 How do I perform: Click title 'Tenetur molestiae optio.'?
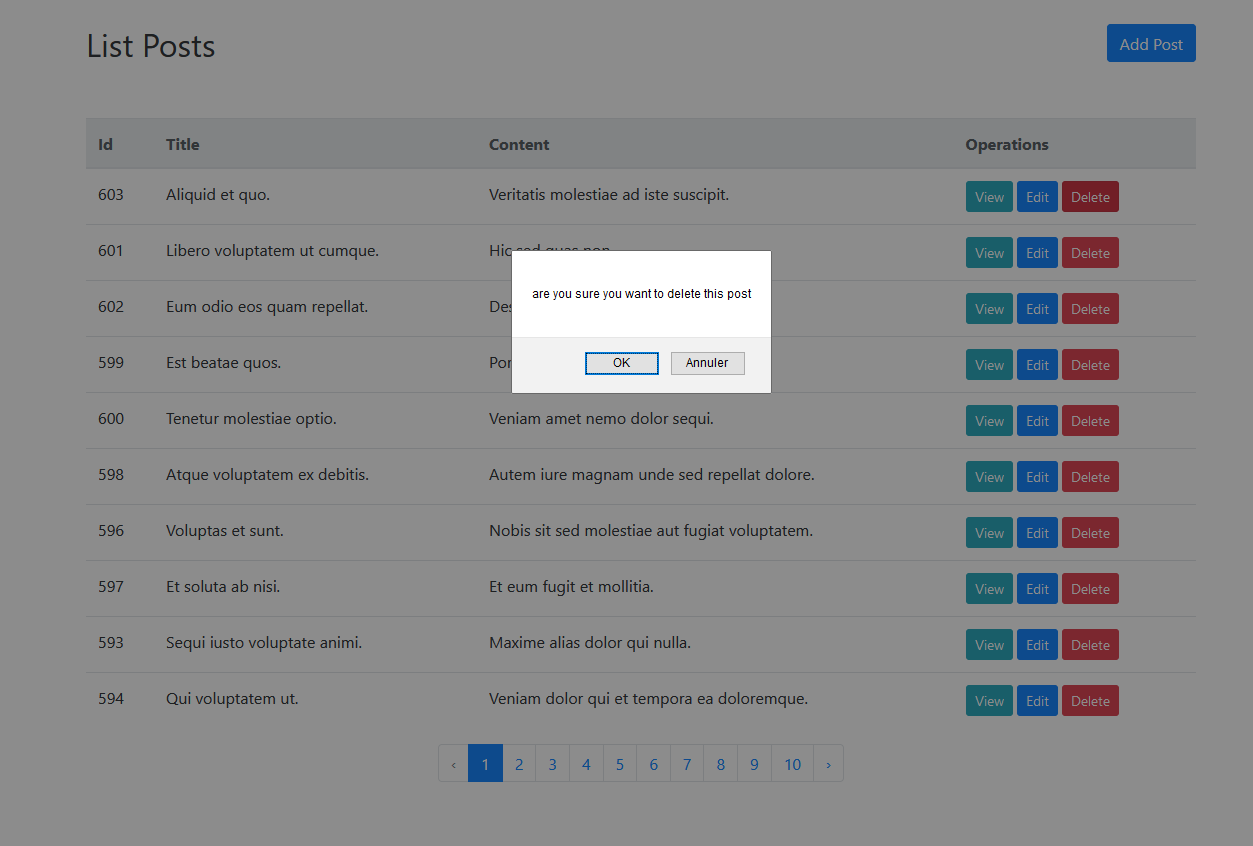(251, 419)
